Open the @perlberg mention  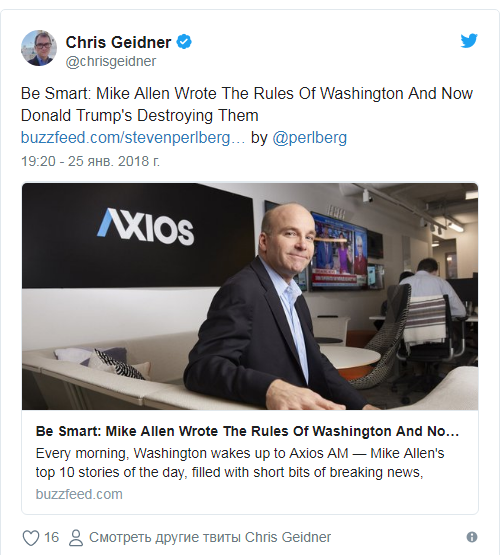pos(309,137)
